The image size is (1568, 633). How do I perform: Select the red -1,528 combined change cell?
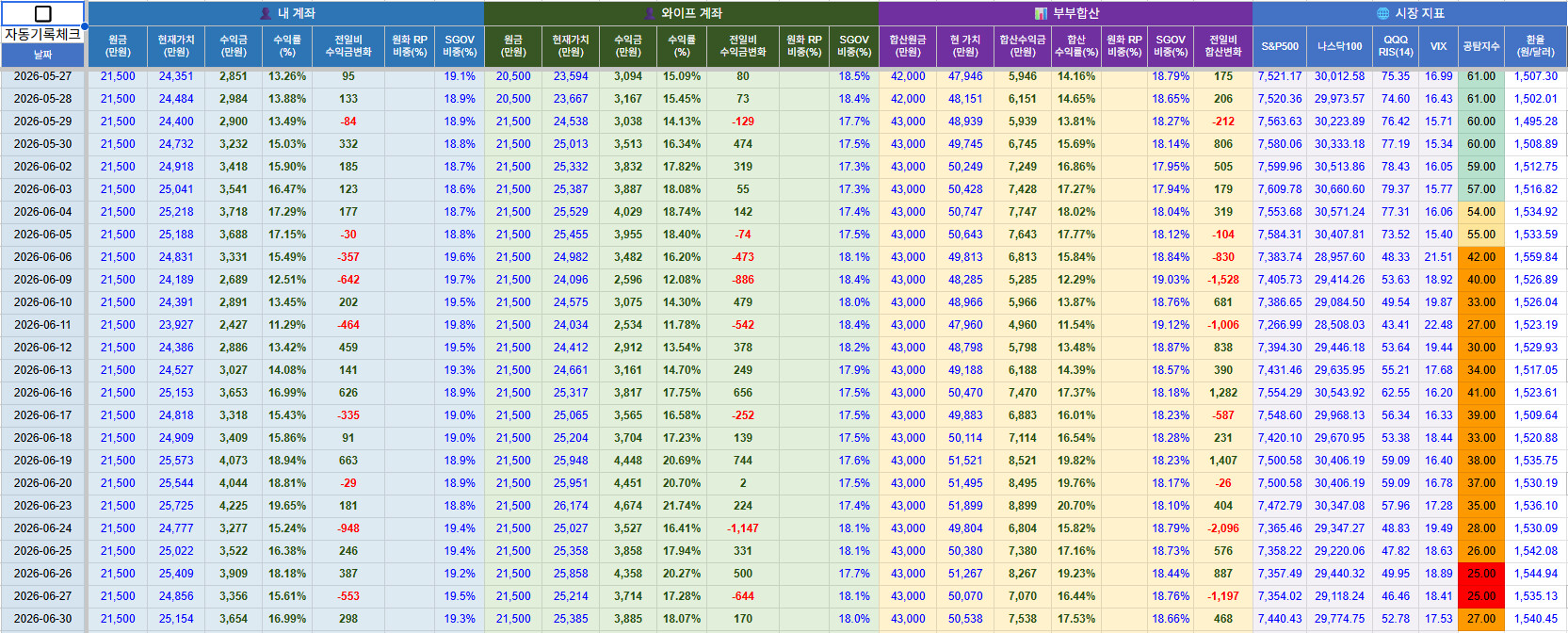[1223, 280]
